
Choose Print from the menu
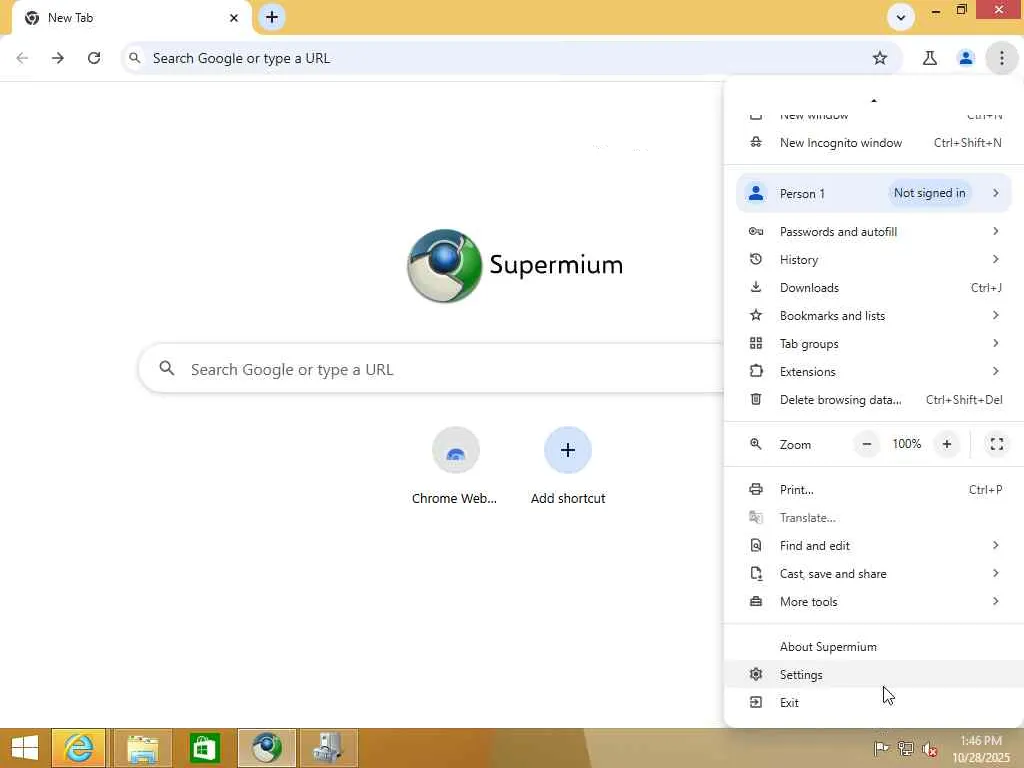point(874,490)
